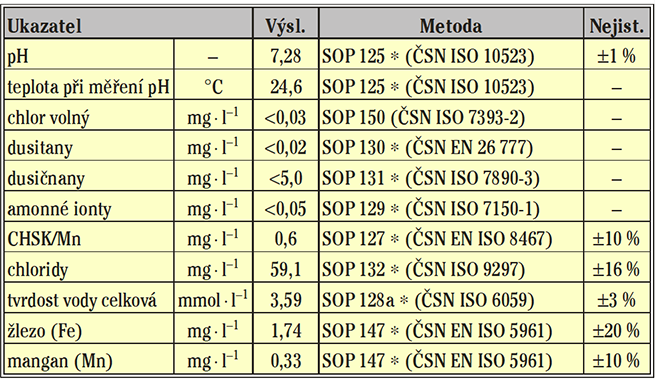Viewport: 655px width, 380px height.
Task: Click the Nejist. column header
Action: 617,23
